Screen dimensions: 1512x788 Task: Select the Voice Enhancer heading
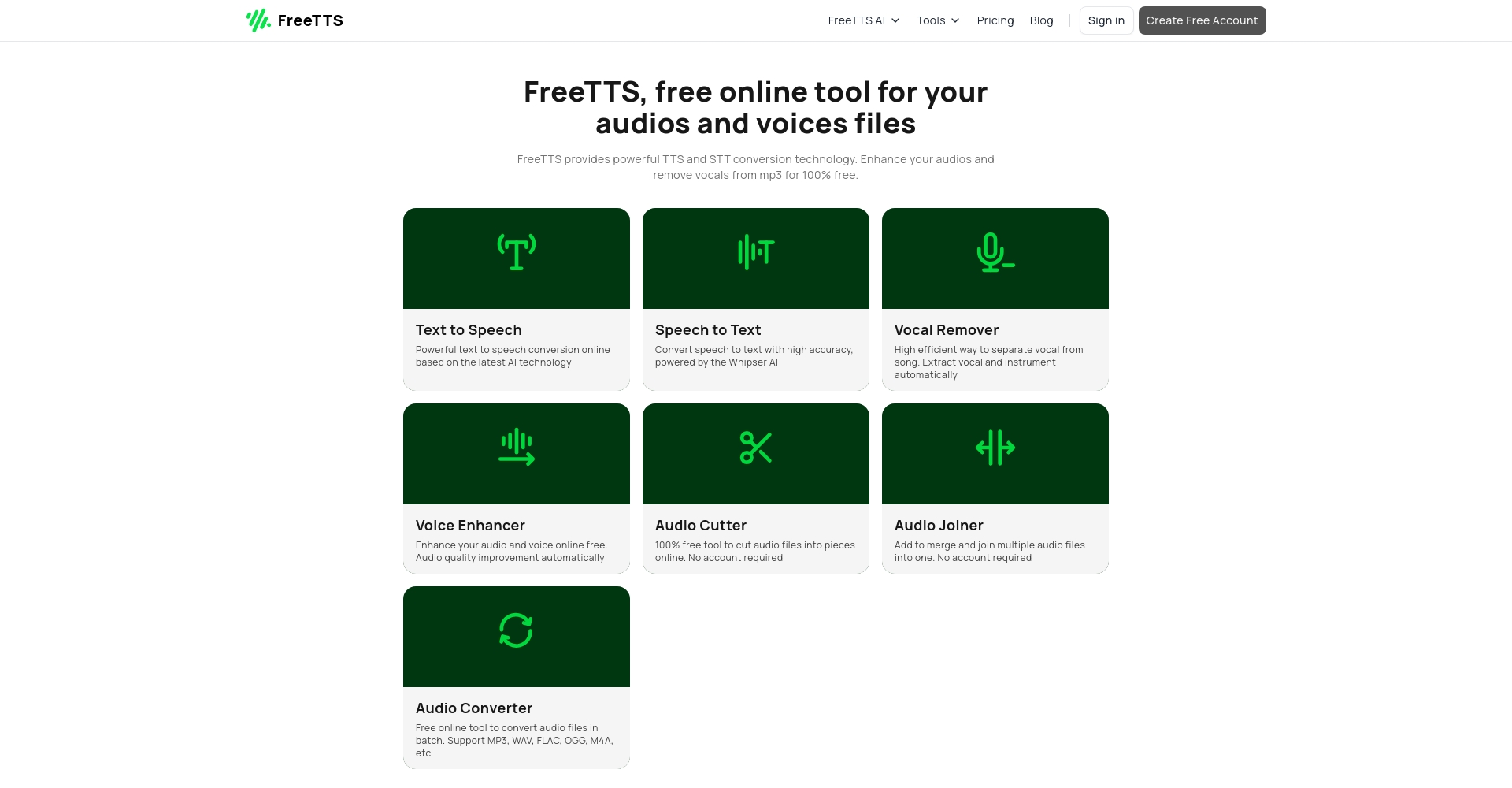pyautogui.click(x=470, y=526)
